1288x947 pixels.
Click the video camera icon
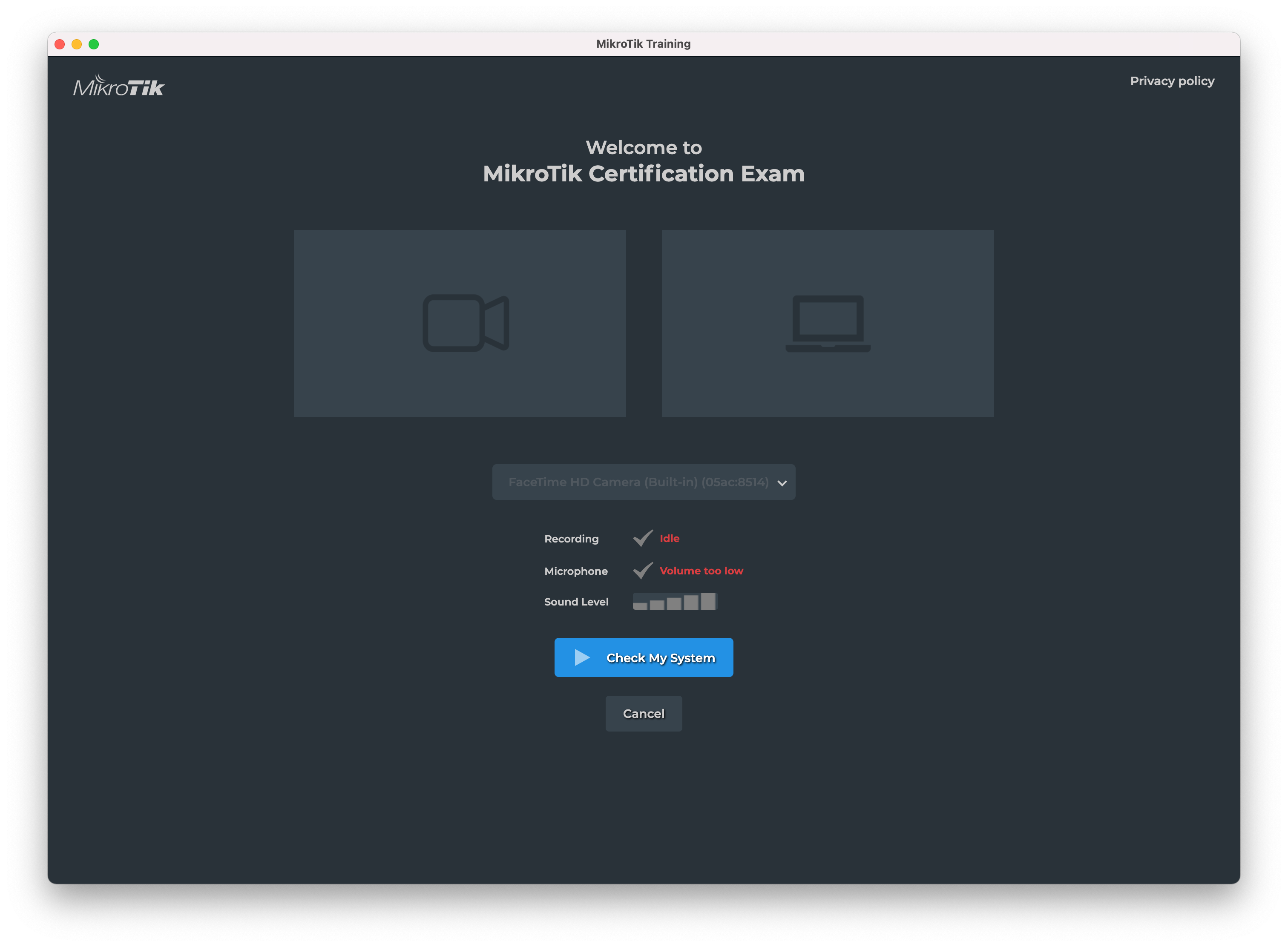(466, 323)
